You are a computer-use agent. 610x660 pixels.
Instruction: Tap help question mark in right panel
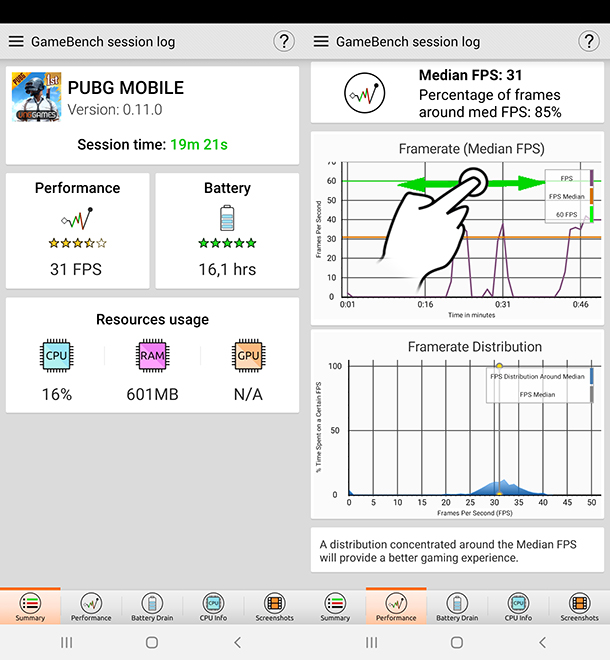click(x=589, y=41)
